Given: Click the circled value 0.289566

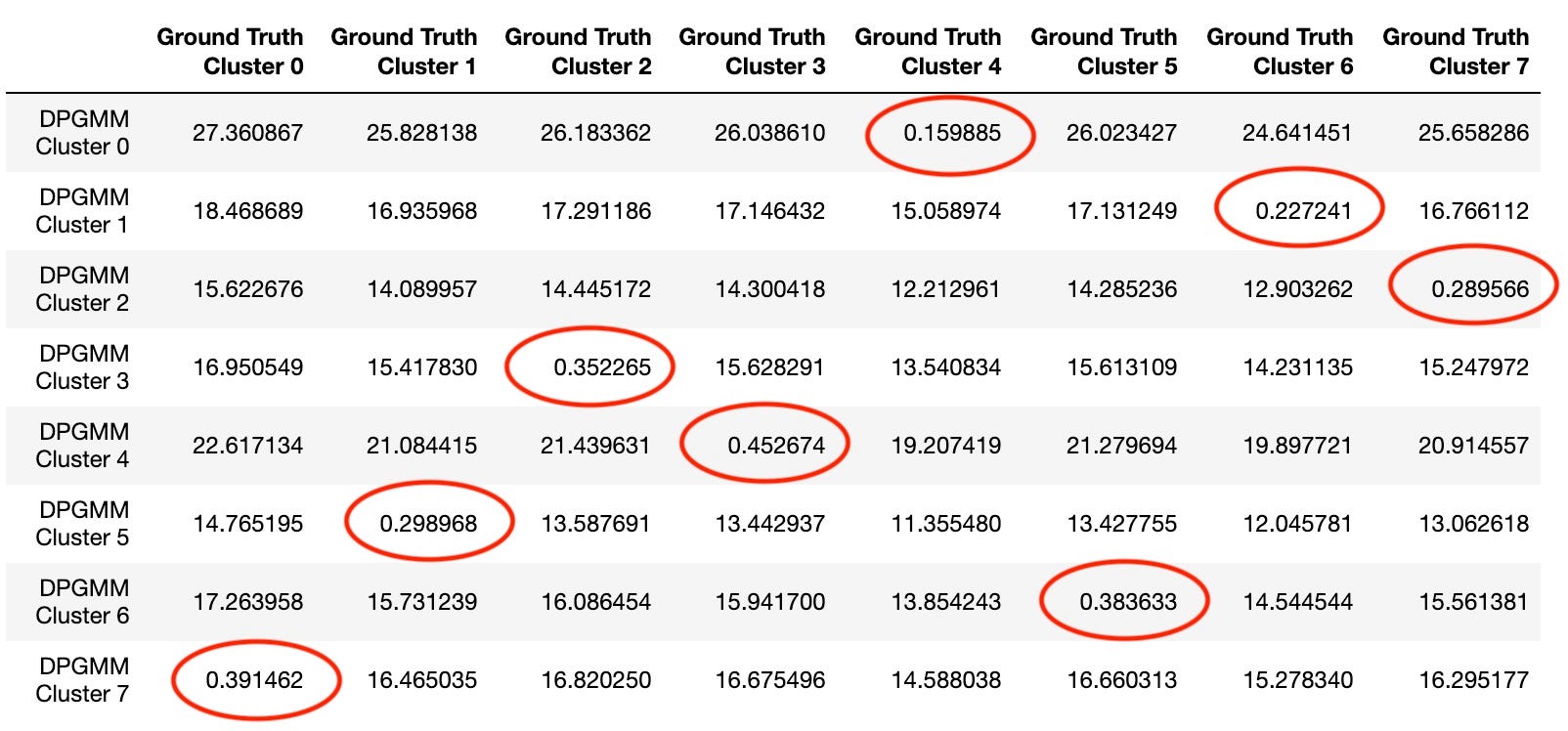Looking at the screenshot, I should tap(1479, 289).
